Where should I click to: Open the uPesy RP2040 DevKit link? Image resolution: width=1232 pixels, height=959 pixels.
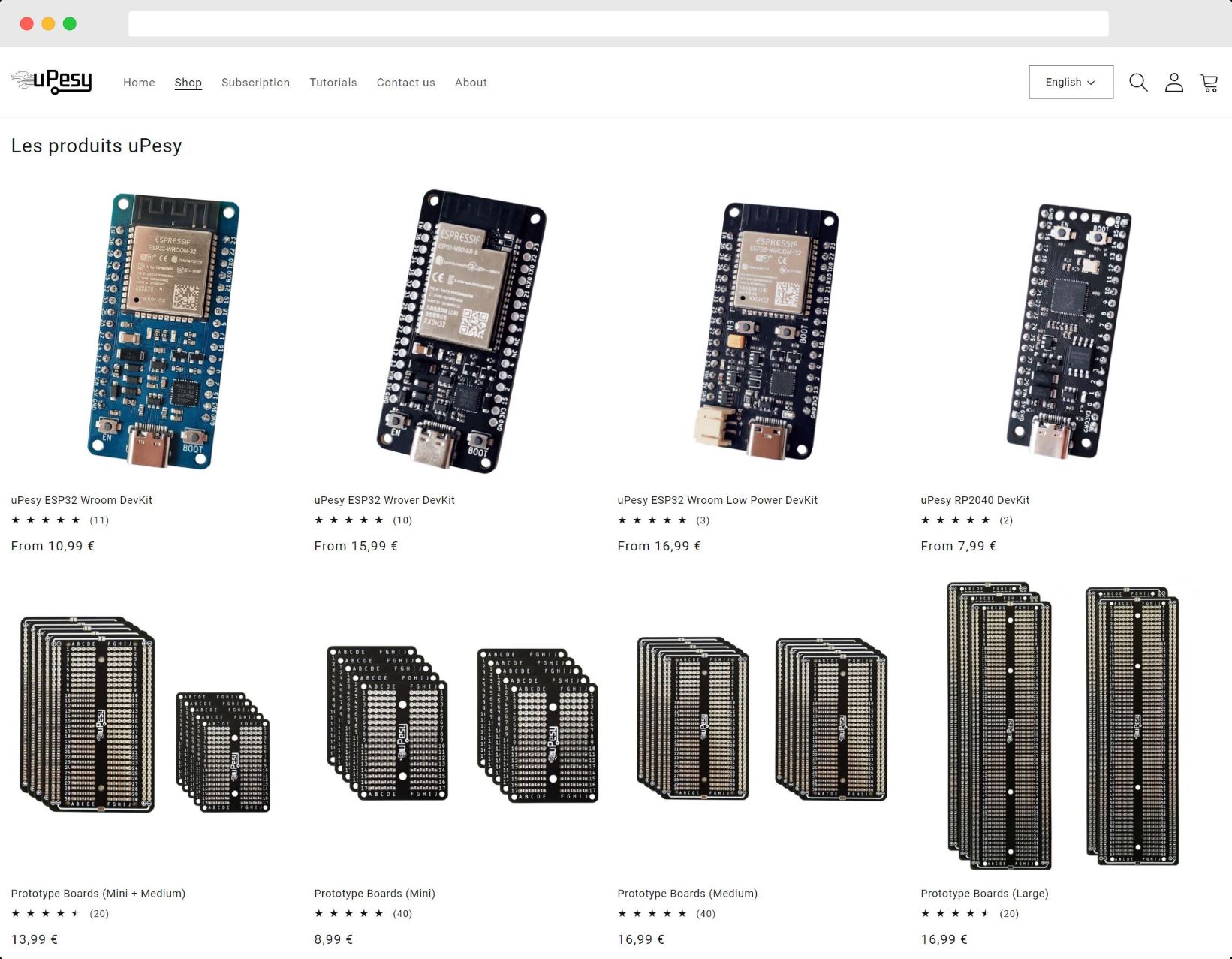(x=975, y=500)
